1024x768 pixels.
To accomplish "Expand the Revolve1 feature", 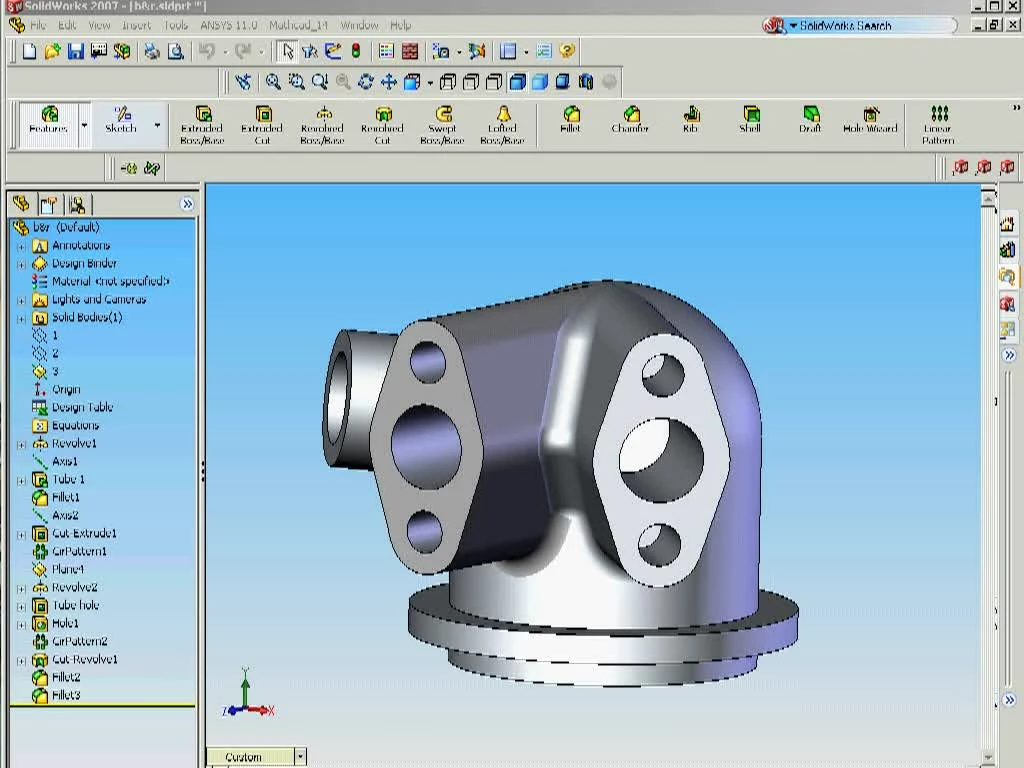I will click(21, 445).
